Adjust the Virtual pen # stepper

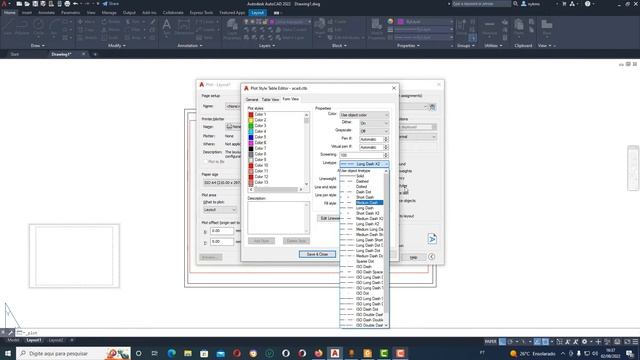[x=386, y=147]
